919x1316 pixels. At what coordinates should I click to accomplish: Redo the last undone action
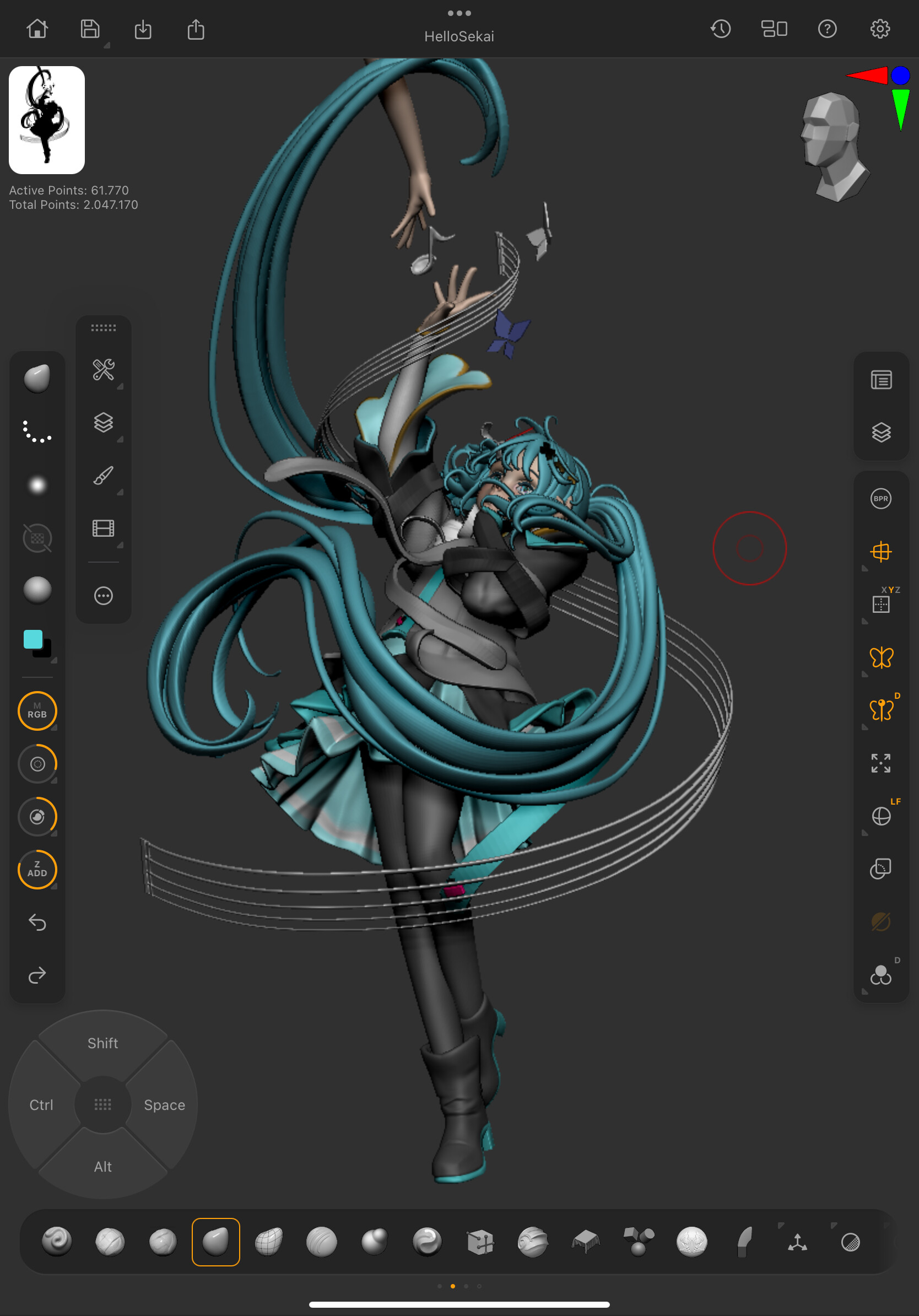pos(37,975)
